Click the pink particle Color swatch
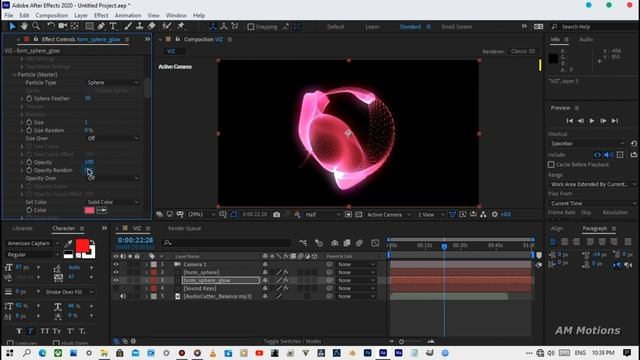This screenshot has width=640, height=360. [x=89, y=210]
